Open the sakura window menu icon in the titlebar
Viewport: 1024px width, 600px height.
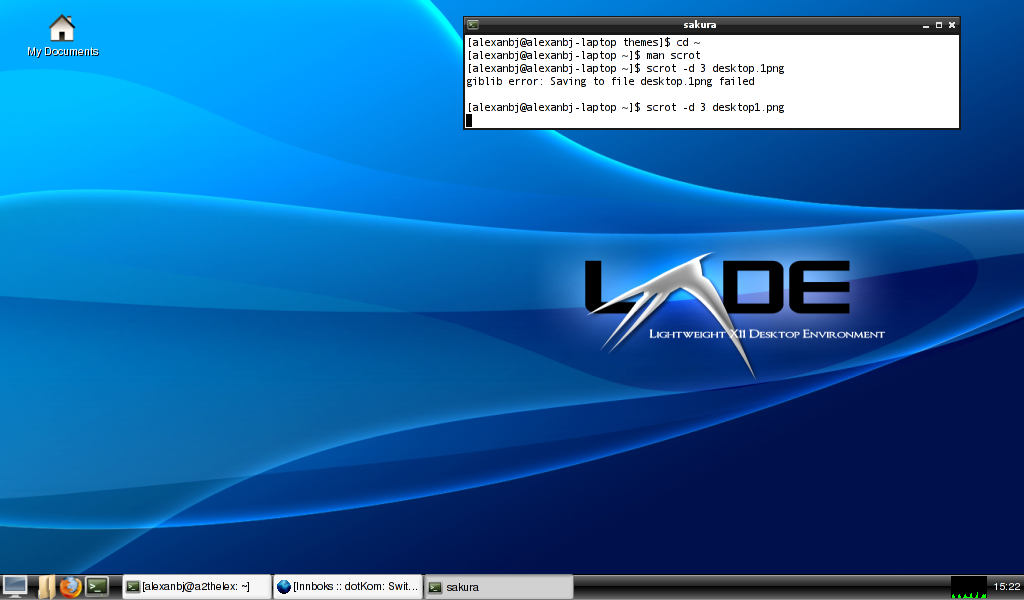[x=473, y=25]
